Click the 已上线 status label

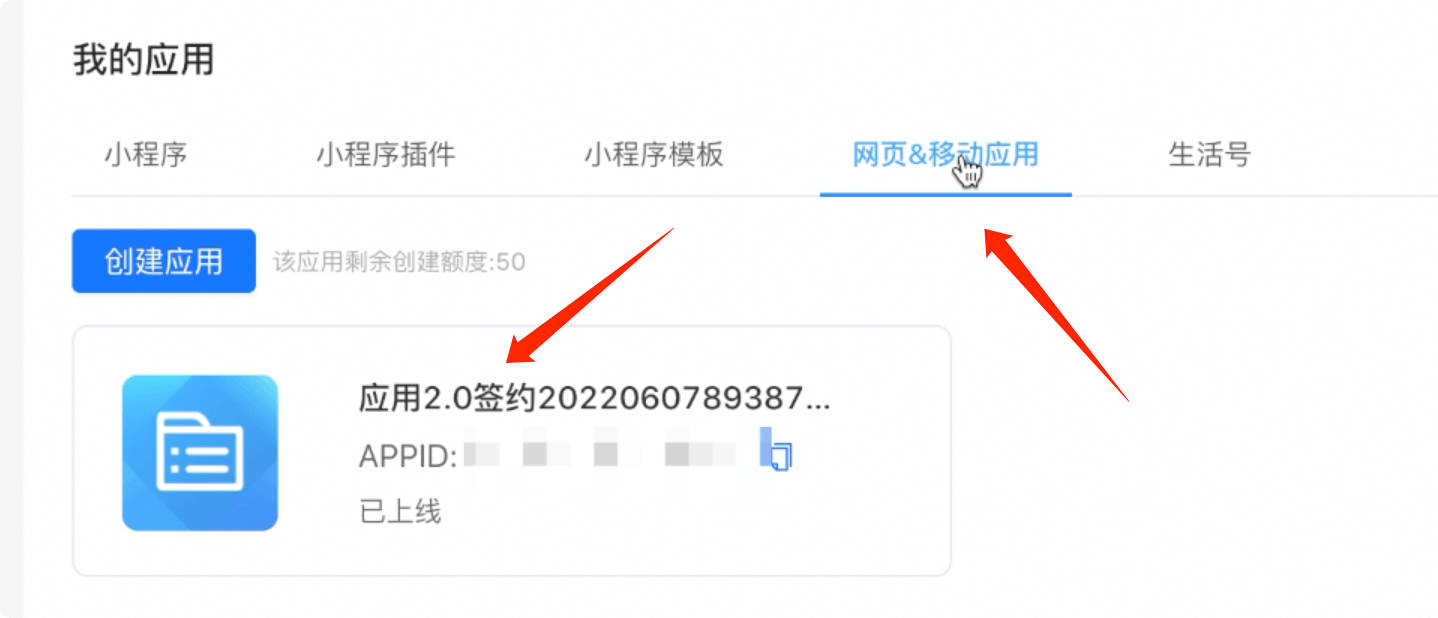tap(400, 512)
